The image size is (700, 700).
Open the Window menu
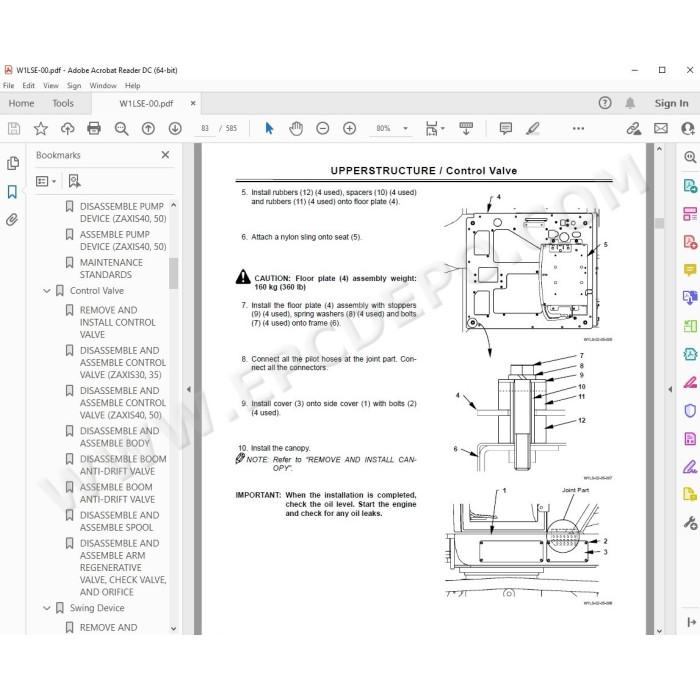tap(103, 86)
